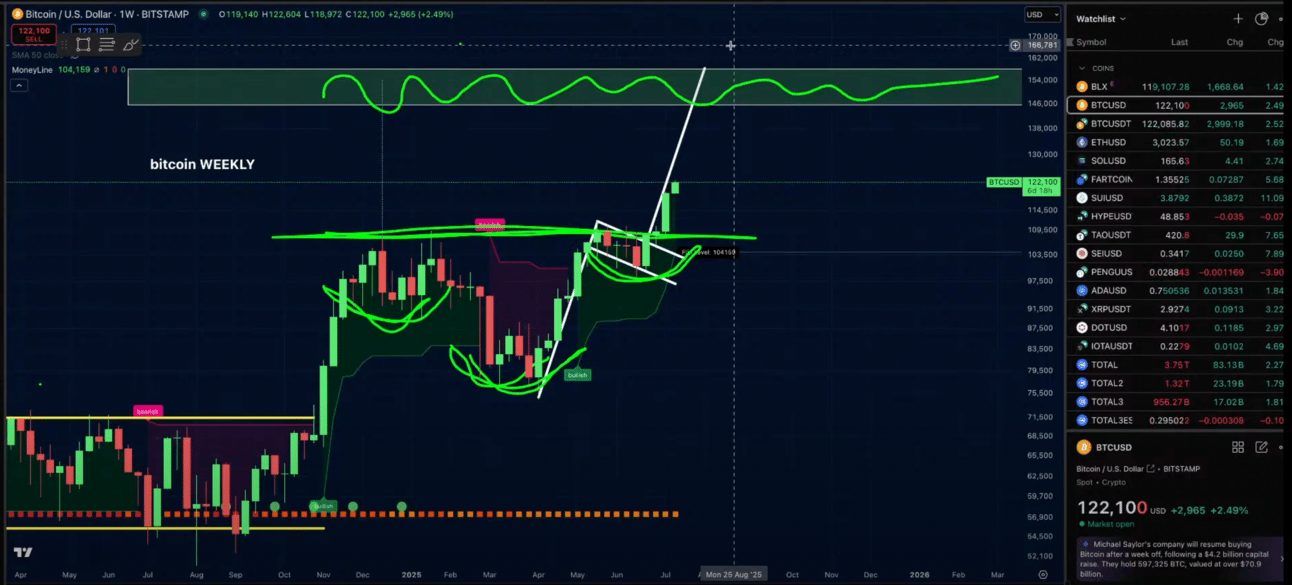The height and width of the screenshot is (585, 1292).
Task: Click the bitcoin WEEKLY text annotation
Action: (x=202, y=164)
